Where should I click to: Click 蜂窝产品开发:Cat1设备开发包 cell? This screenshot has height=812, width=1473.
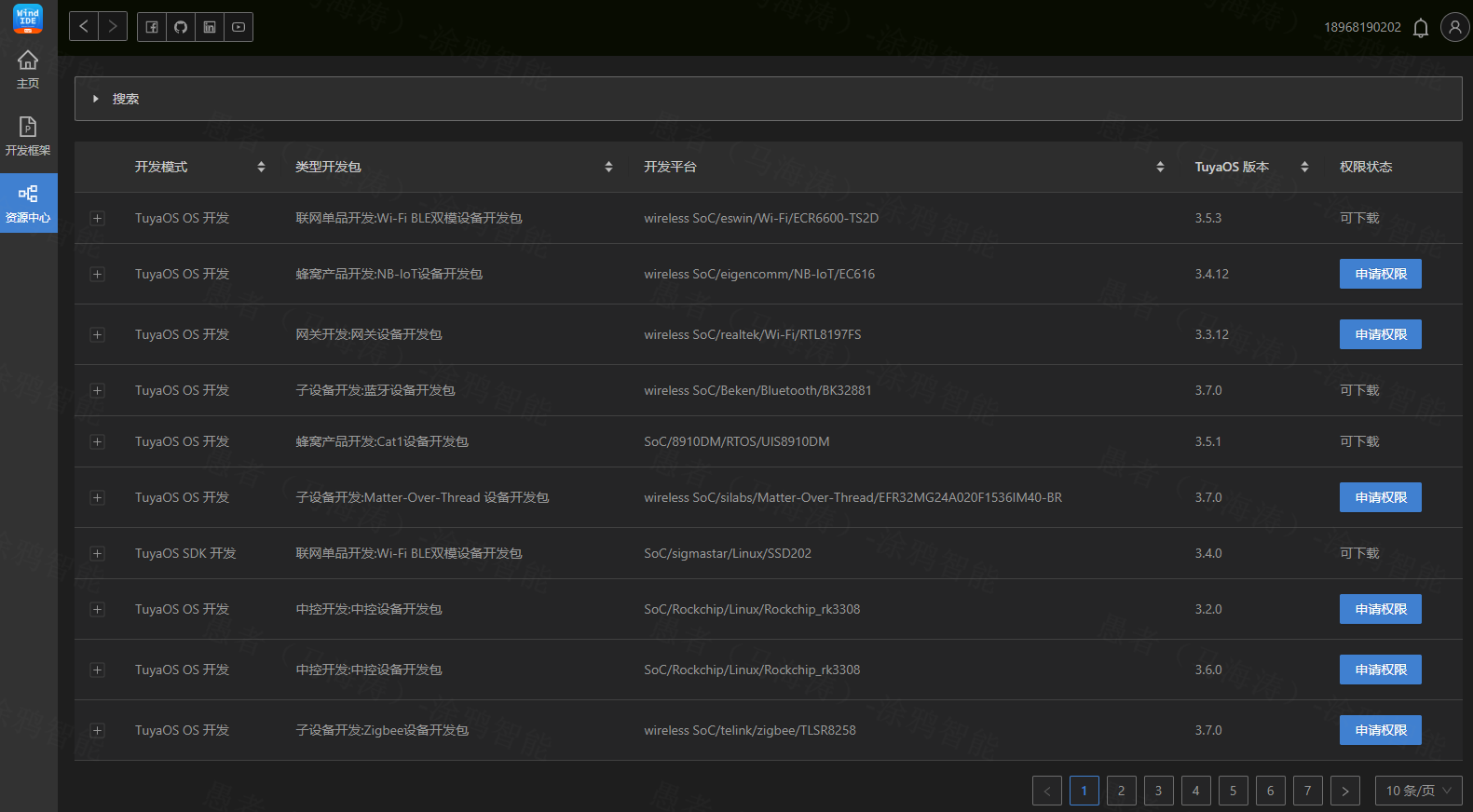[382, 441]
